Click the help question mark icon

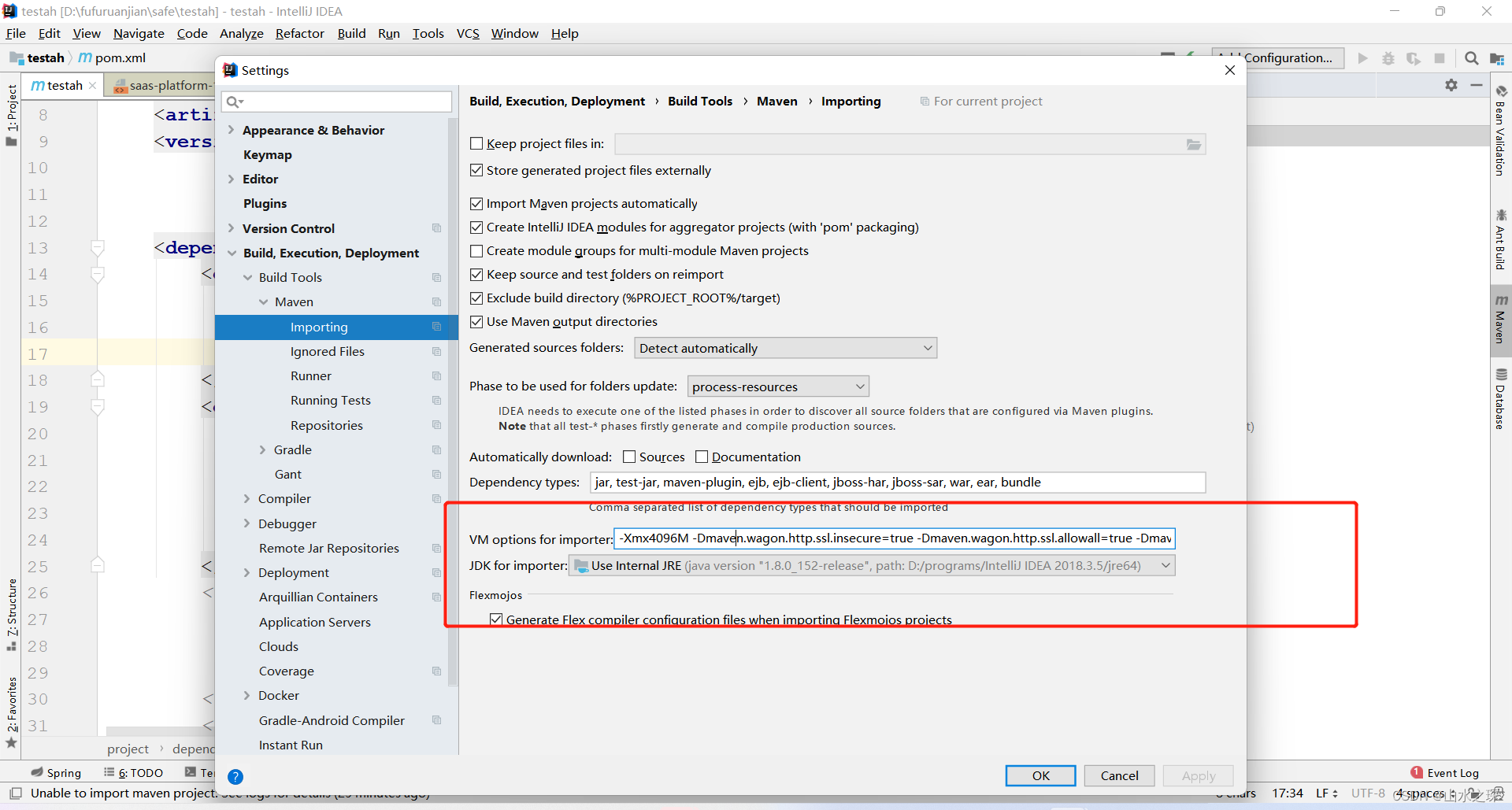(x=235, y=777)
